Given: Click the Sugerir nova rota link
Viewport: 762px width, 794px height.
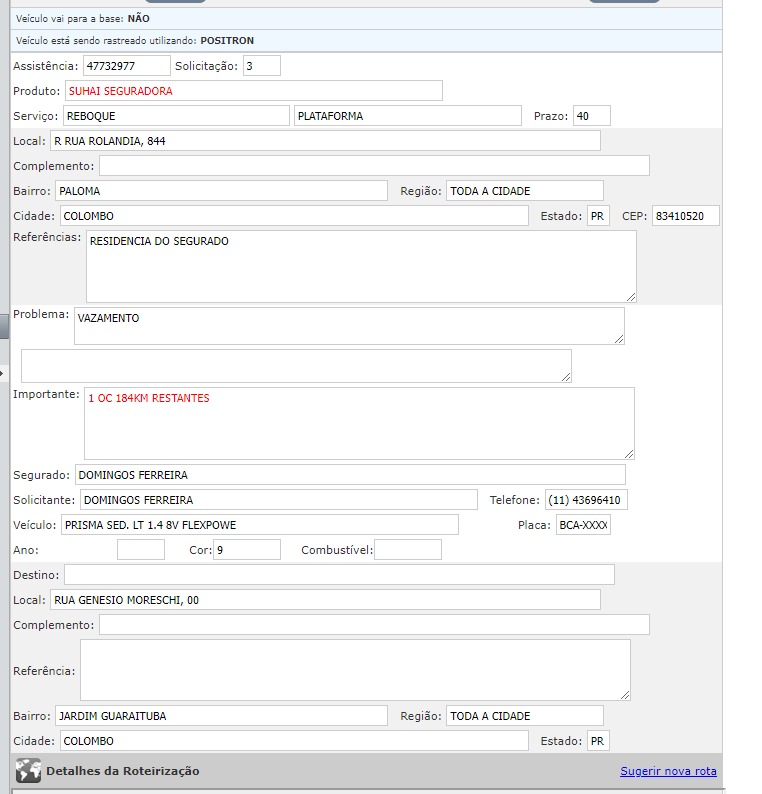Looking at the screenshot, I should pyautogui.click(x=668, y=771).
